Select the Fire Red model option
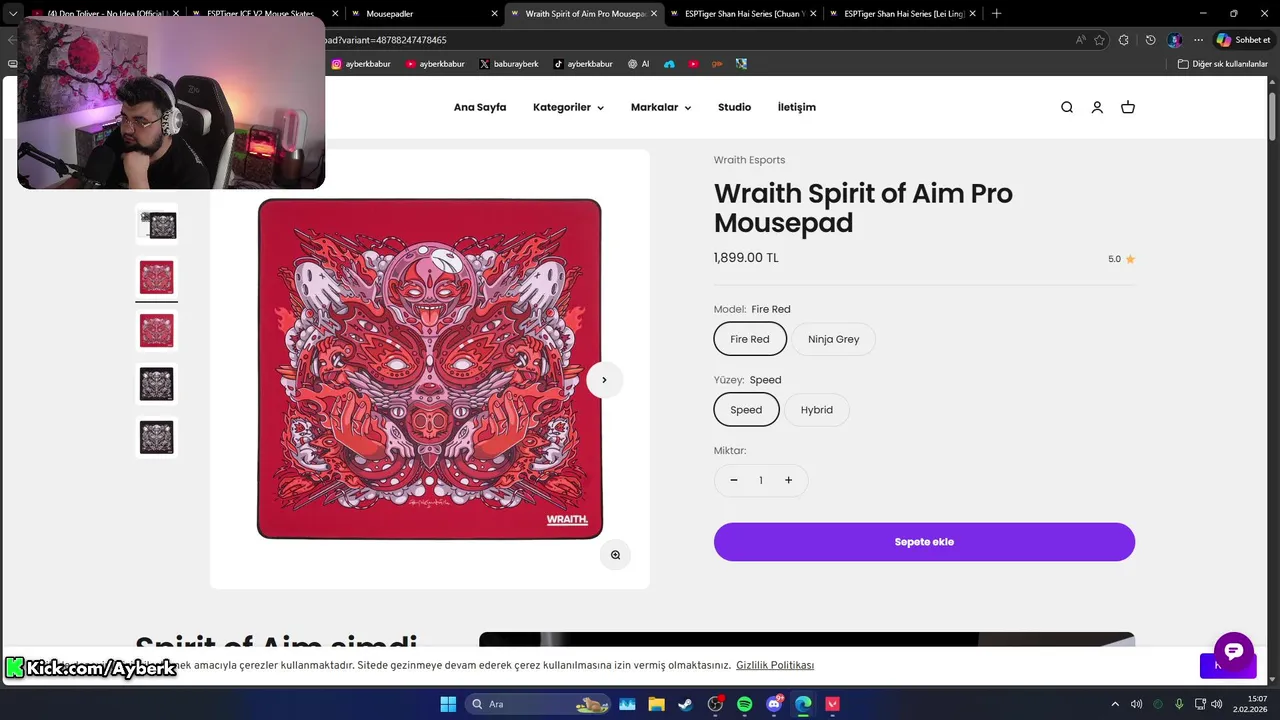Screen dimensions: 1280x720 click(x=750, y=339)
